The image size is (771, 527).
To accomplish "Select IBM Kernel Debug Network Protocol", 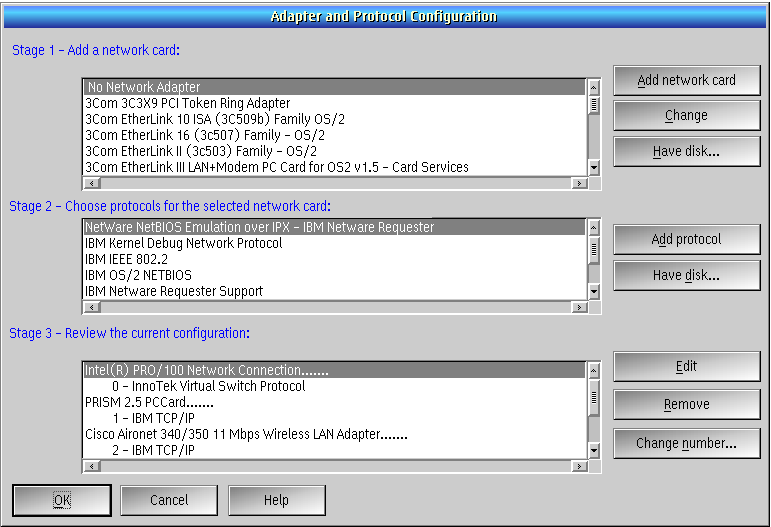I will [x=334, y=243].
